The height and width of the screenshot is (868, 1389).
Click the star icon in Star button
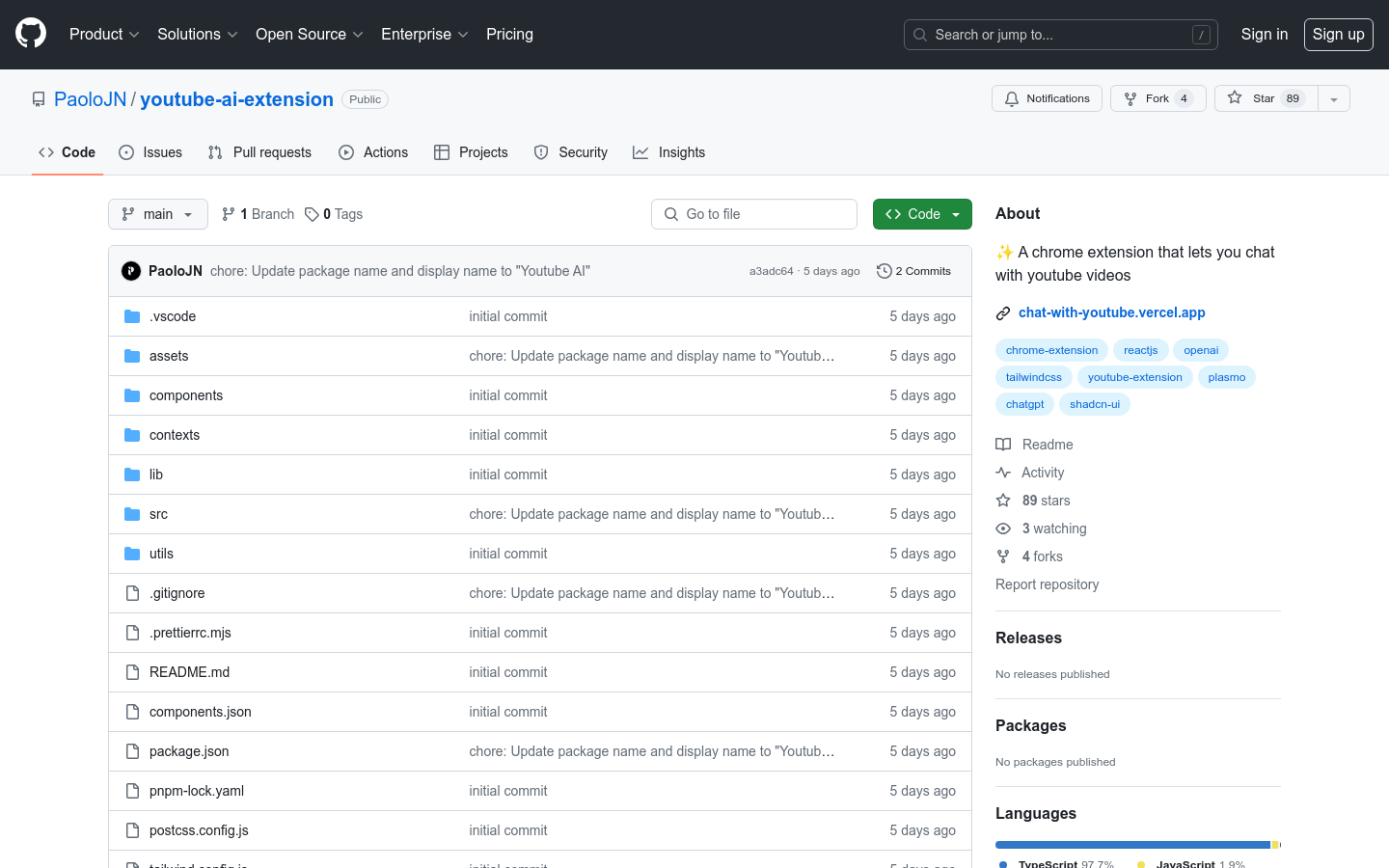[1235, 98]
